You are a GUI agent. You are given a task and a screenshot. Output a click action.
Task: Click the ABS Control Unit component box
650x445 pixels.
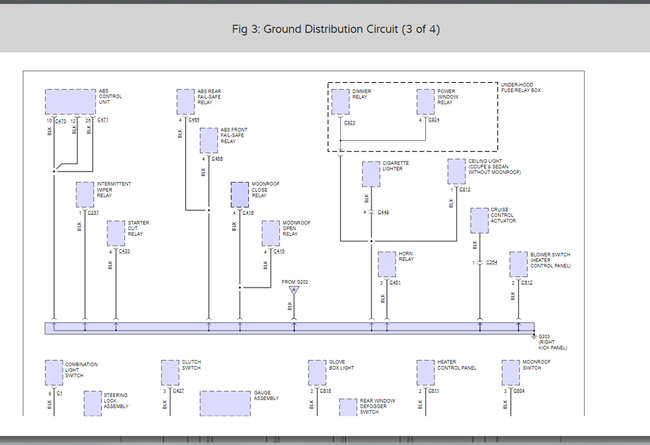click(x=69, y=102)
